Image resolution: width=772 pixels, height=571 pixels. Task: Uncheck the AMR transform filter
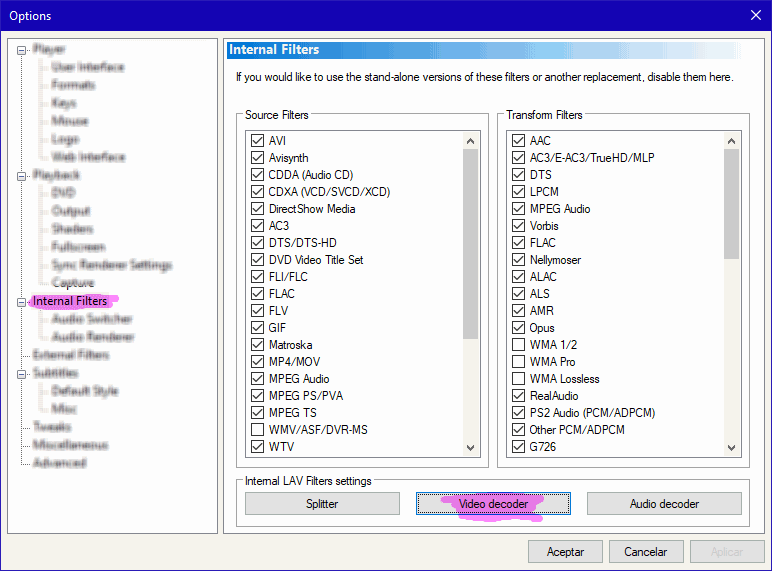(518, 311)
